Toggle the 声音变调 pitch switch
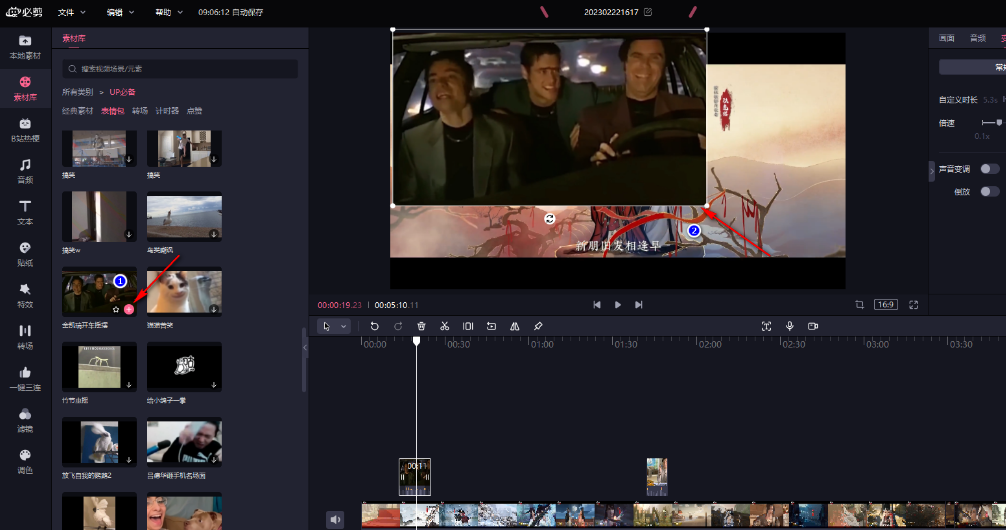Viewport: 1006px width, 530px height. 989,169
